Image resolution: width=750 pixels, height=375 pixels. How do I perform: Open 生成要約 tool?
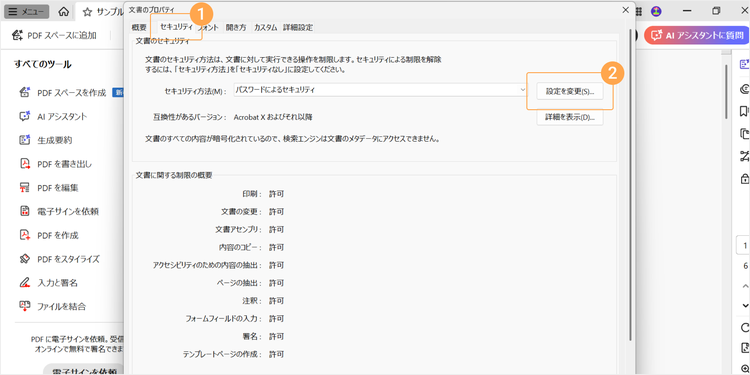coord(45,140)
